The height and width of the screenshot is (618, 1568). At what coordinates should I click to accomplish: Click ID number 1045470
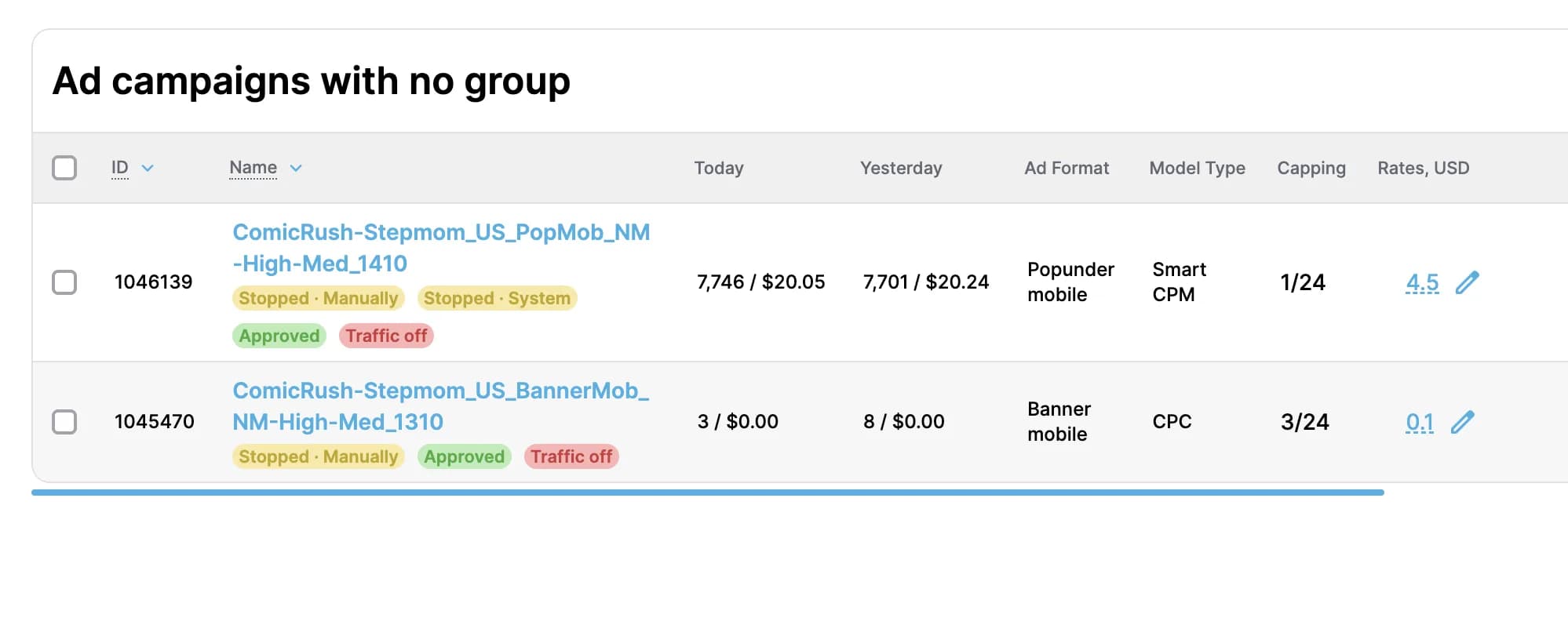pyautogui.click(x=155, y=422)
